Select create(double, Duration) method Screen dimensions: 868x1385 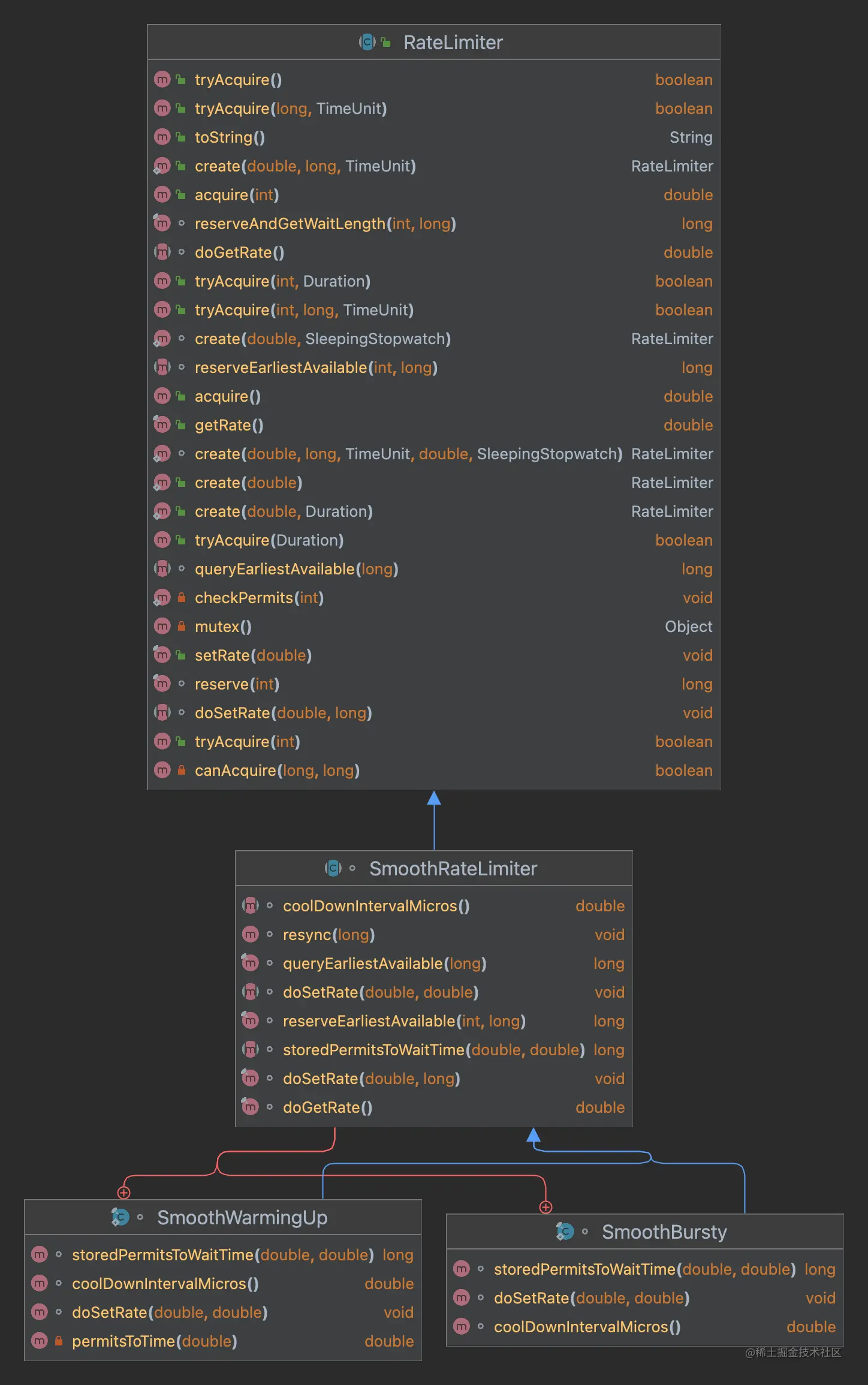pos(434,511)
